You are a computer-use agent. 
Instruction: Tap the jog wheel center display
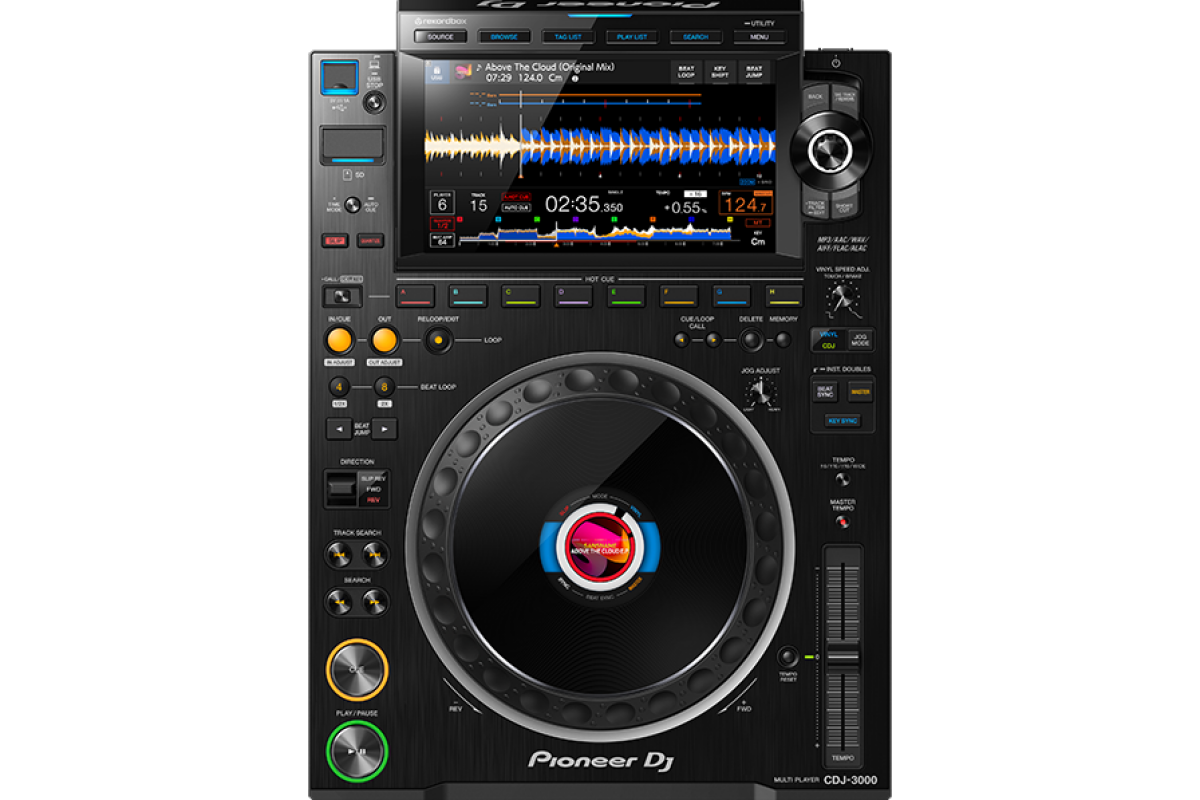point(600,548)
